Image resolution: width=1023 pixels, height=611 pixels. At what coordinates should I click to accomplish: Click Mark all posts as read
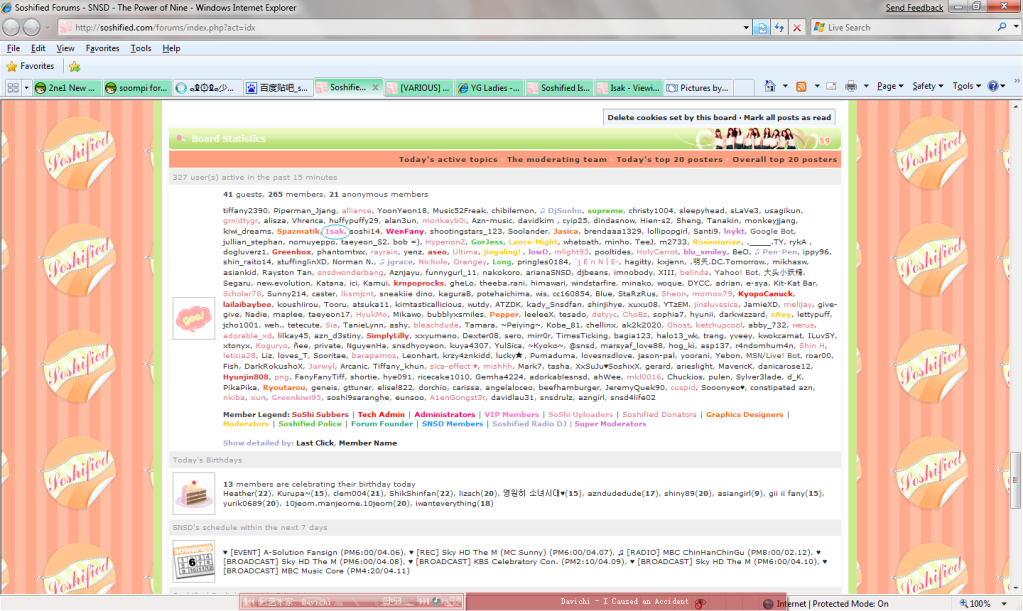(787, 117)
